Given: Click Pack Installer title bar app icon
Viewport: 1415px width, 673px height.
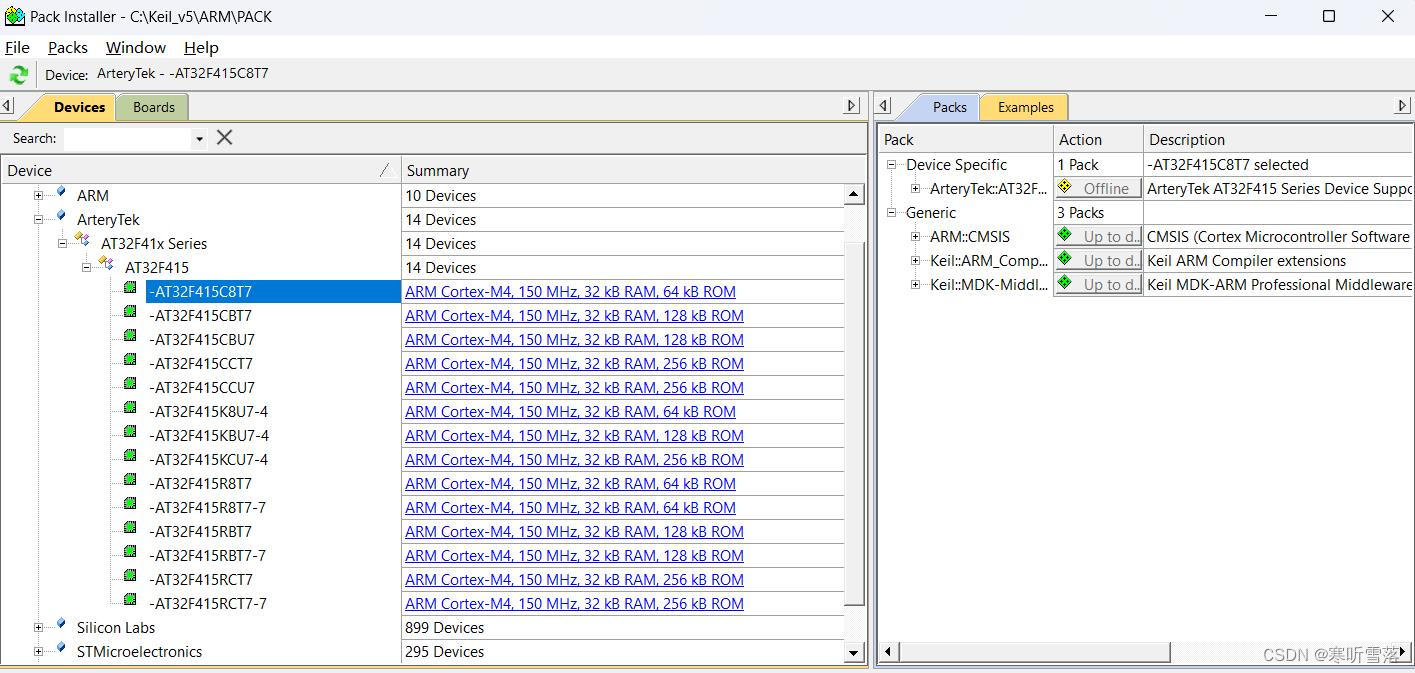Looking at the screenshot, I should (14, 16).
